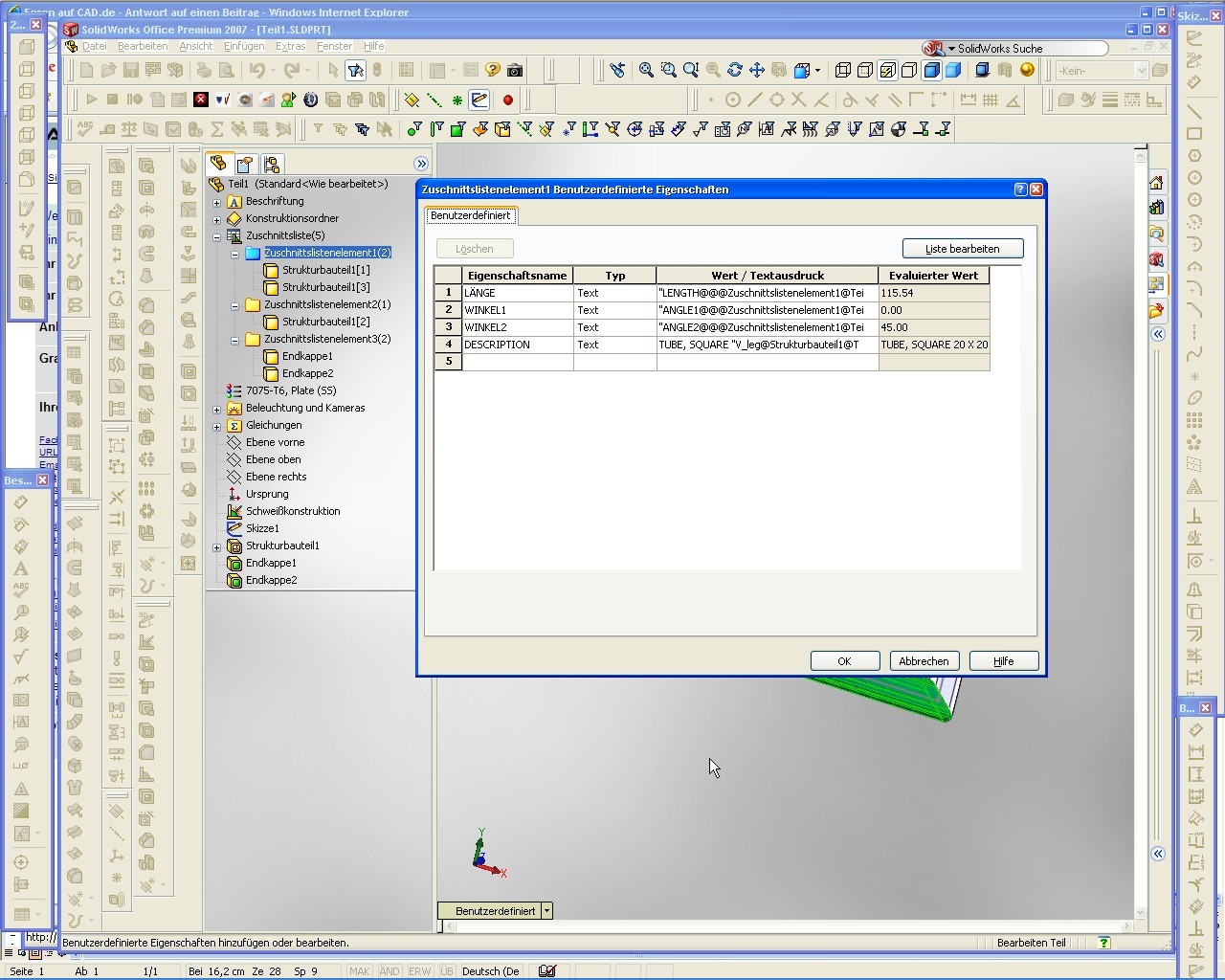This screenshot has width=1225, height=980.
Task: Select Endkappe1 under Zuschnittslistenelement3
Action: click(307, 356)
